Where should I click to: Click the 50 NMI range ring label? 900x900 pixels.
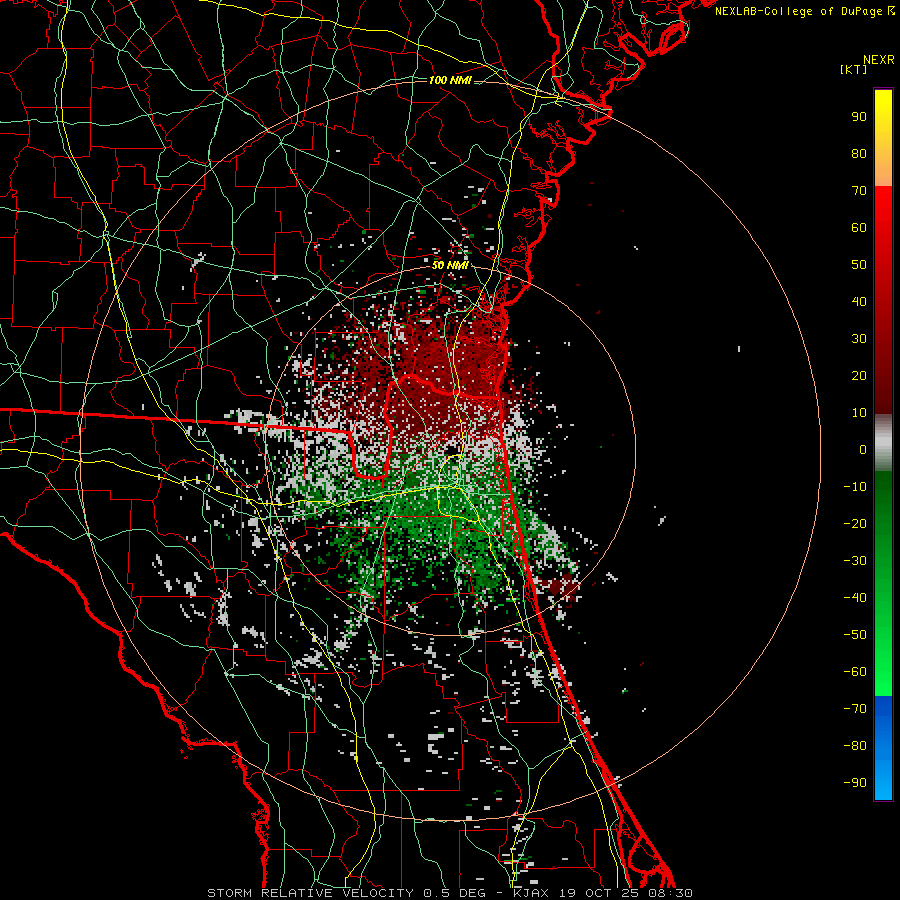pyautogui.click(x=450, y=265)
